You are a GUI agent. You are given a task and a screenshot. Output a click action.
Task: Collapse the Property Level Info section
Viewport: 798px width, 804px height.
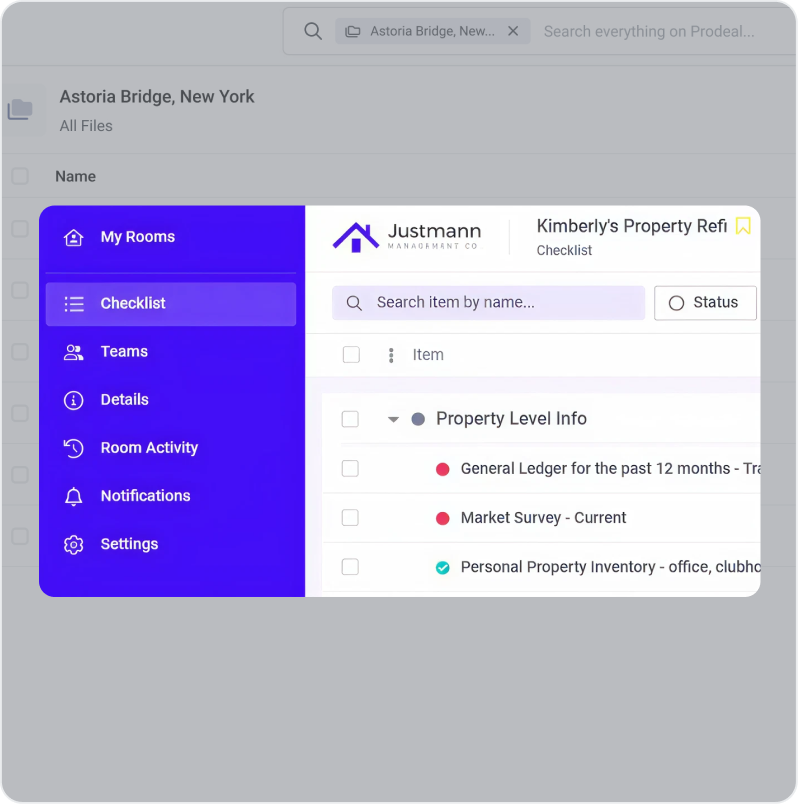pyautogui.click(x=393, y=420)
